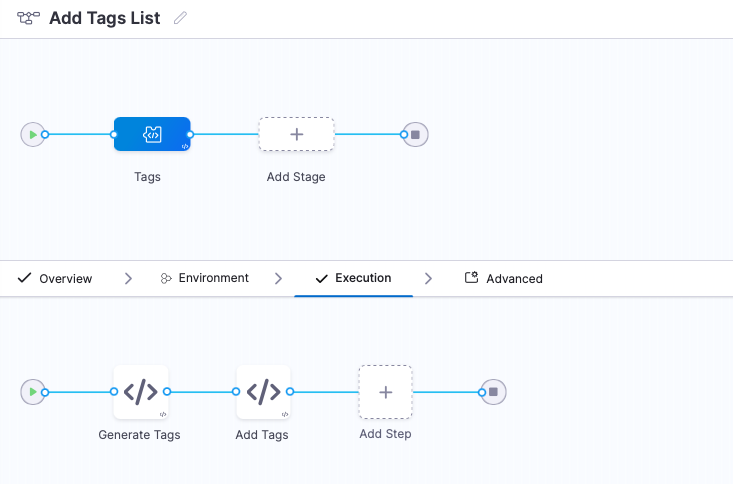Click the chevron after the Environment tab

(x=278, y=279)
